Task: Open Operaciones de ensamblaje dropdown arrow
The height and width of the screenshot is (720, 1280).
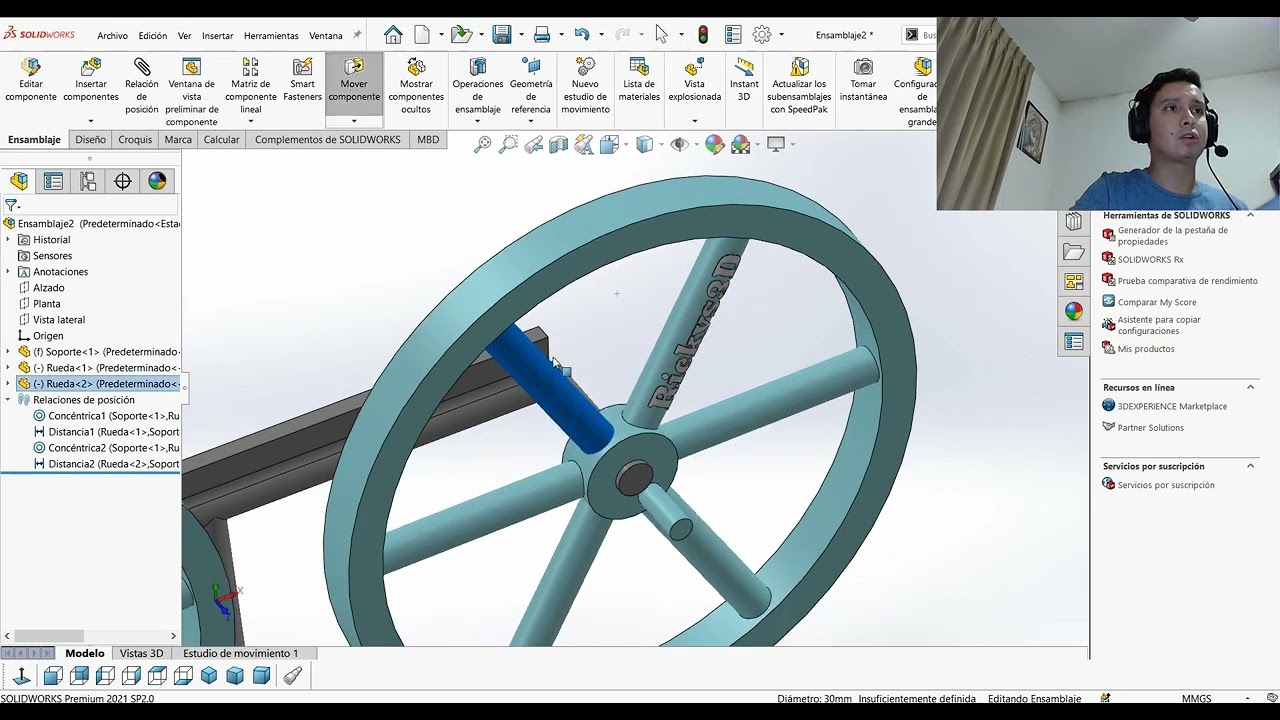Action: tap(478, 121)
